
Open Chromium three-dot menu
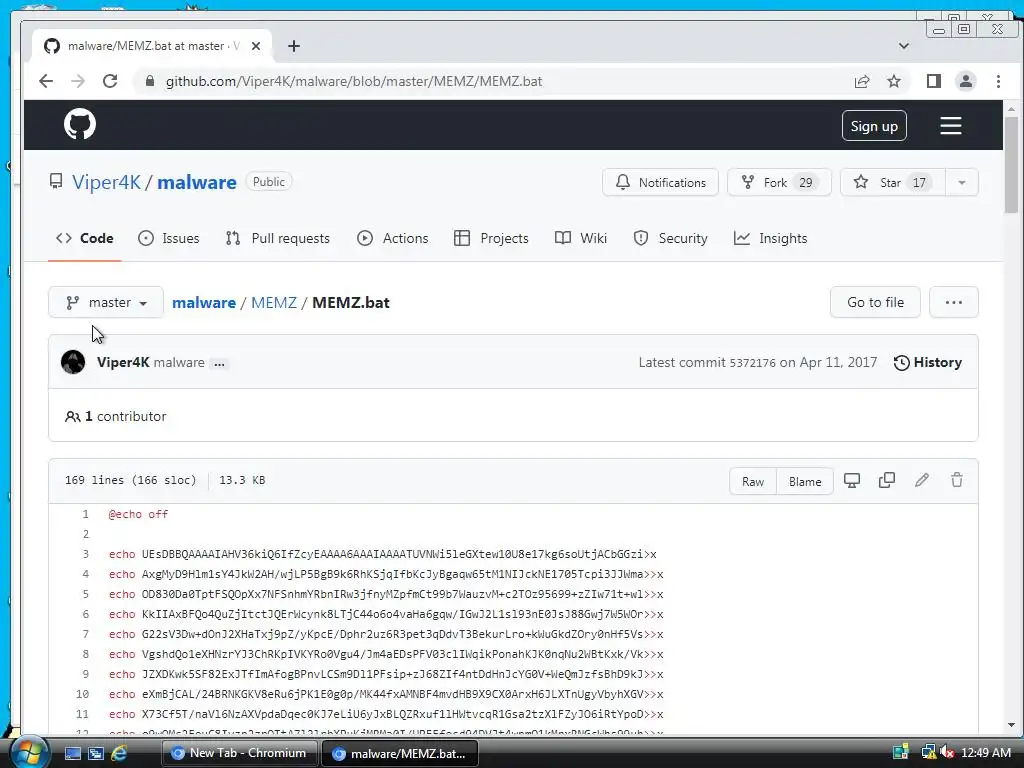(x=998, y=81)
